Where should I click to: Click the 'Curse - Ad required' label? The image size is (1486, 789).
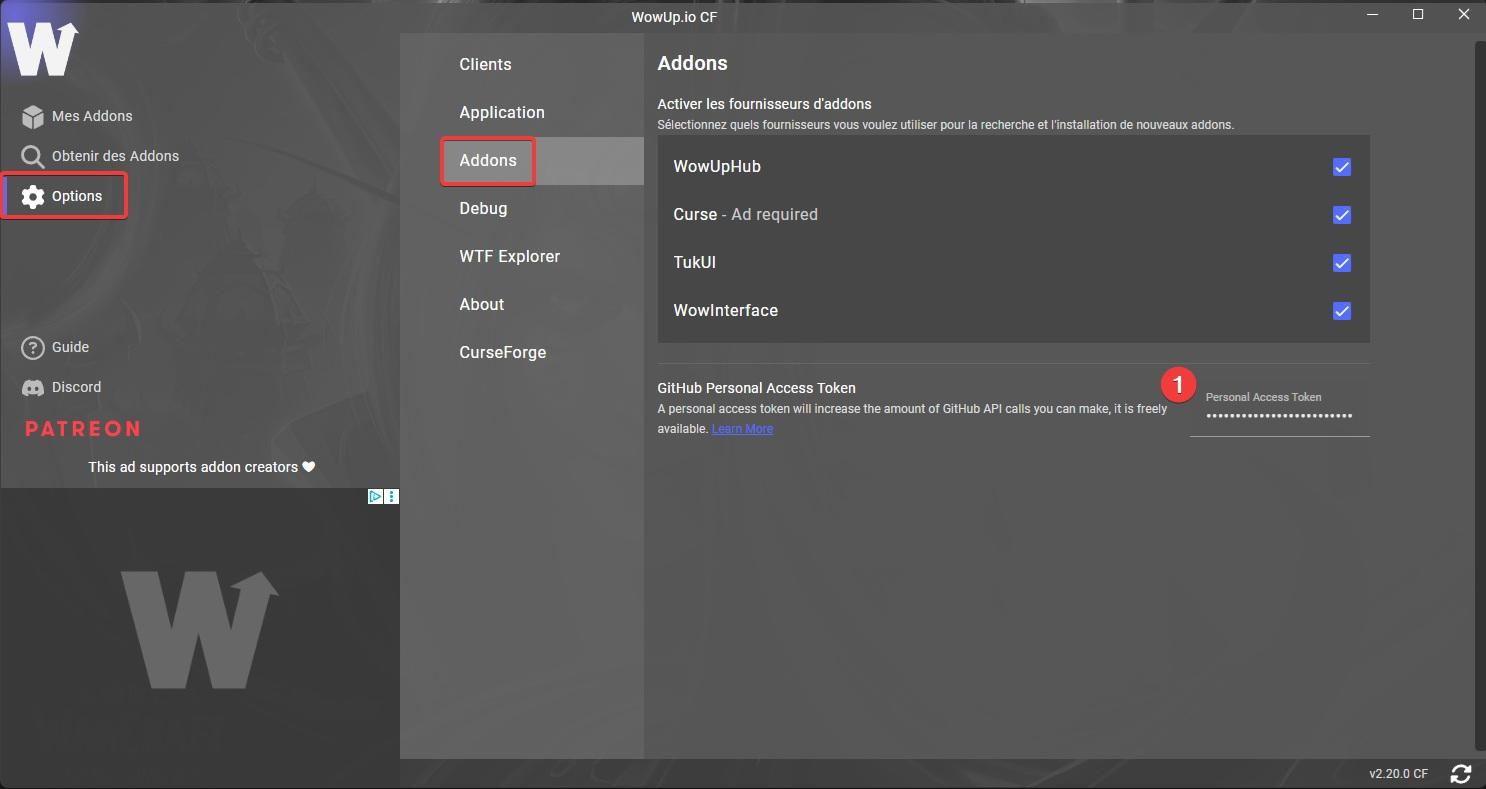click(745, 215)
